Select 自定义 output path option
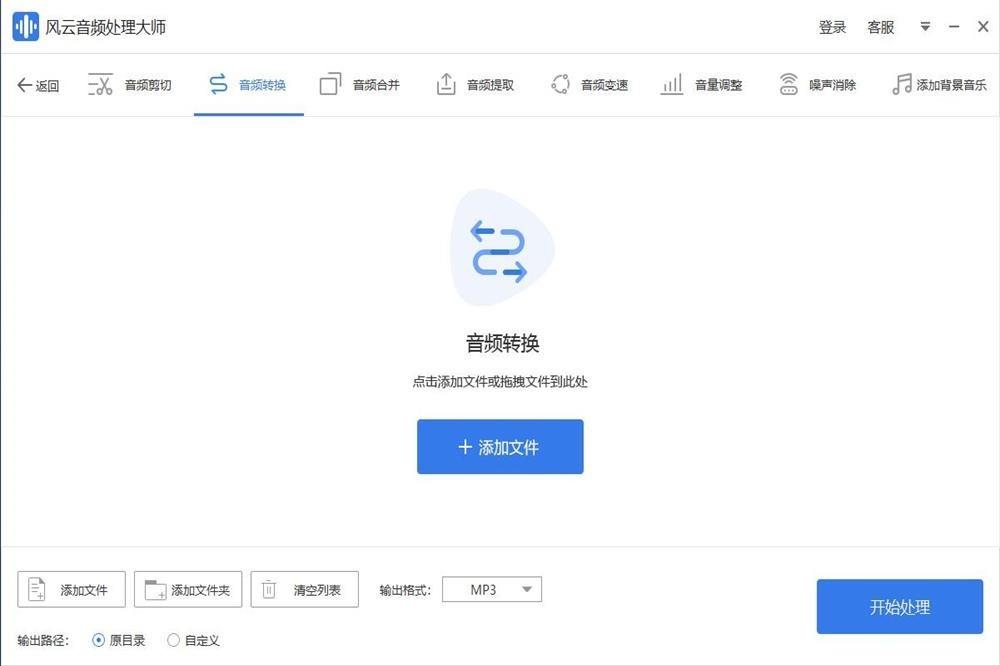 193,640
